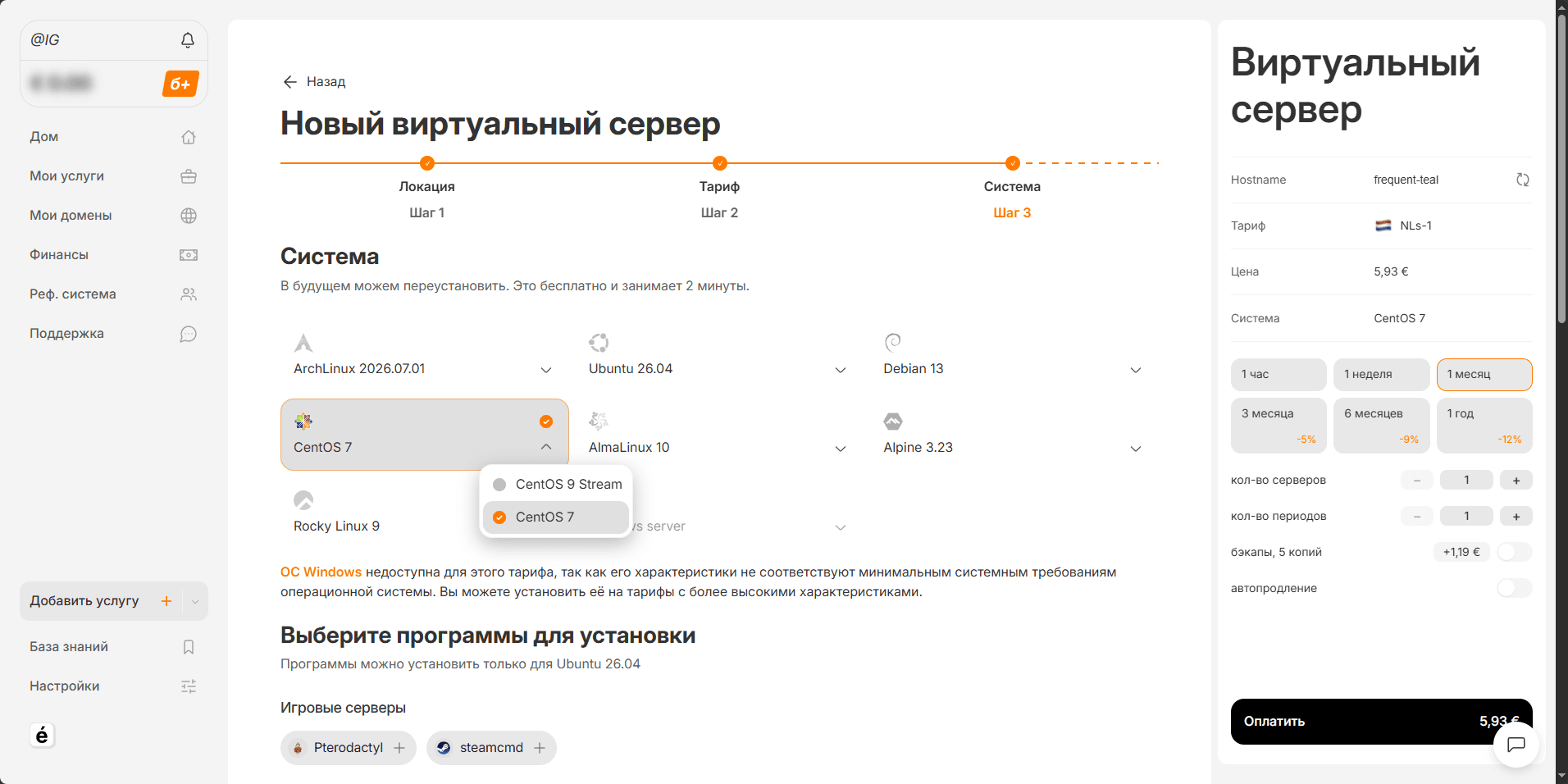Click the Назад link
Screen dimensions: 1568x784
pos(326,82)
